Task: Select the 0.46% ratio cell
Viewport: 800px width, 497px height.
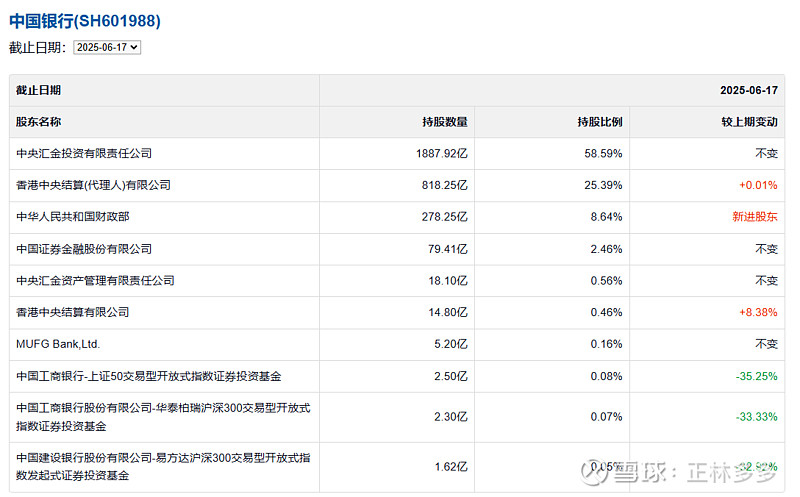Action: 606,312
